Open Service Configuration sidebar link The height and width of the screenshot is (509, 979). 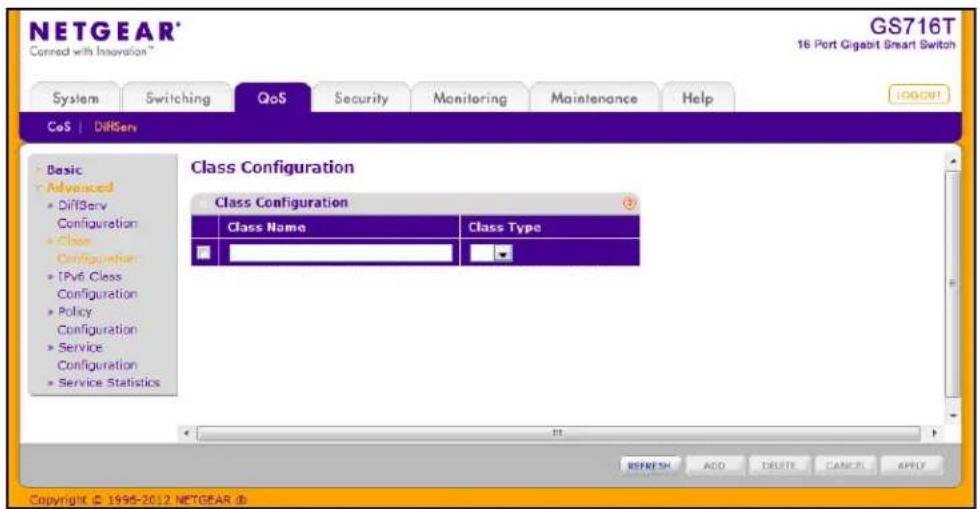point(97,356)
